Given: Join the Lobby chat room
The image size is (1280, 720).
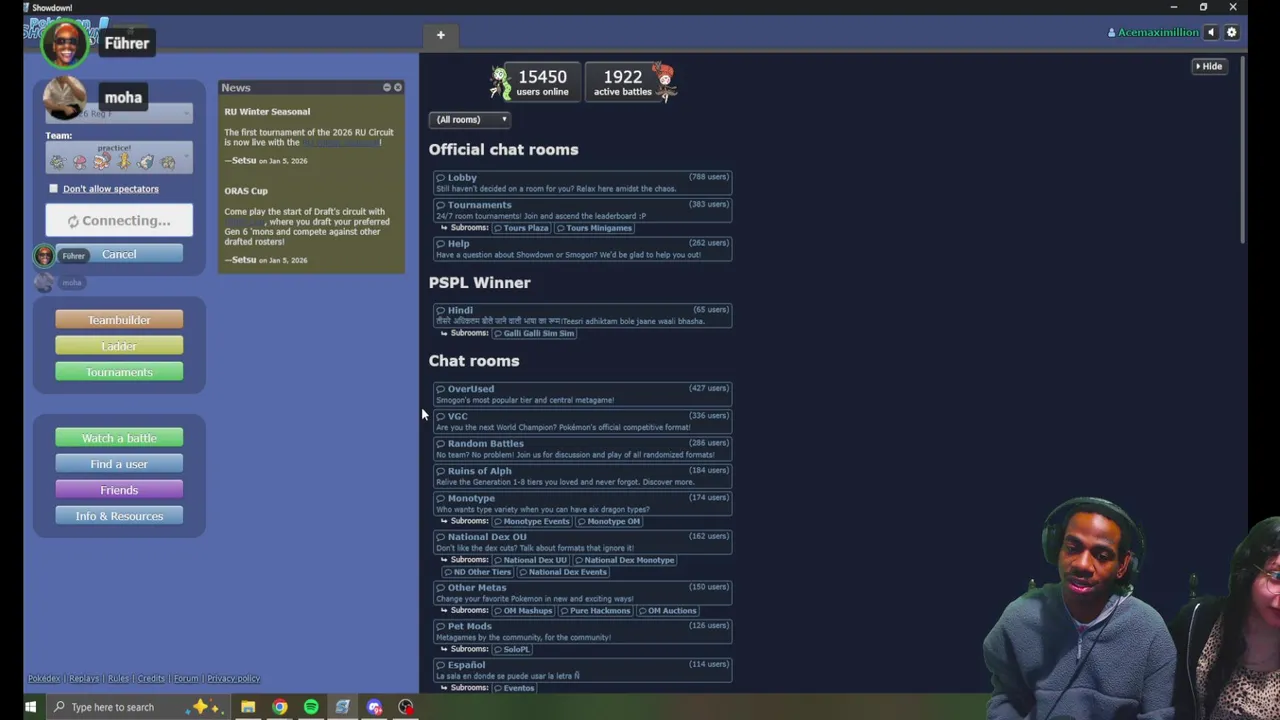Looking at the screenshot, I should [x=582, y=182].
